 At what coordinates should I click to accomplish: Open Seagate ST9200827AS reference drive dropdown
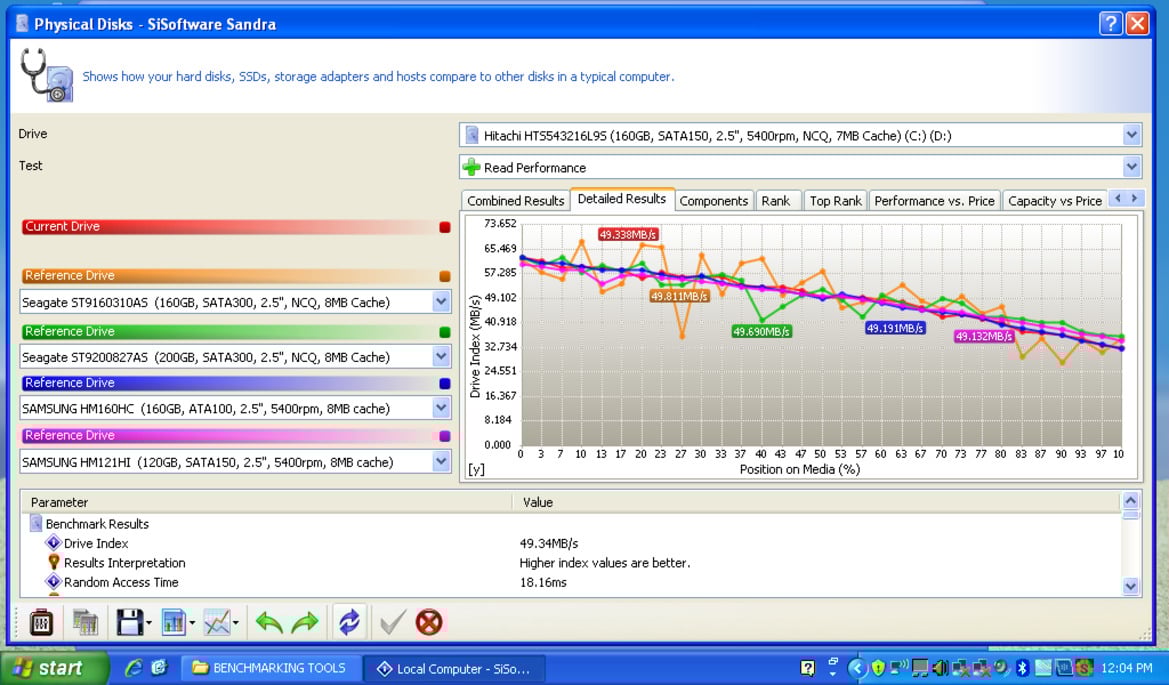441,357
